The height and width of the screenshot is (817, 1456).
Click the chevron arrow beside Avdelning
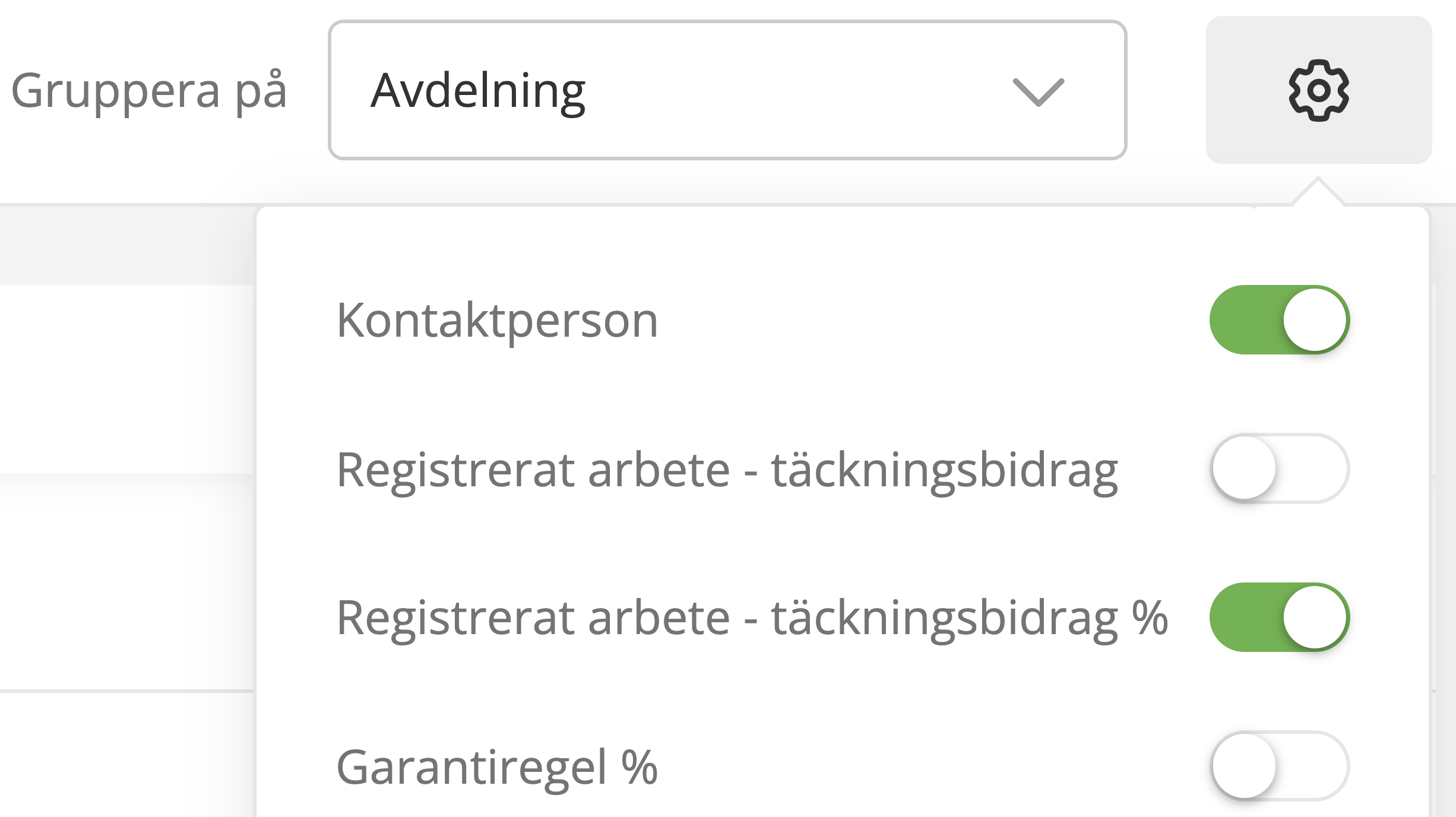1038,93
